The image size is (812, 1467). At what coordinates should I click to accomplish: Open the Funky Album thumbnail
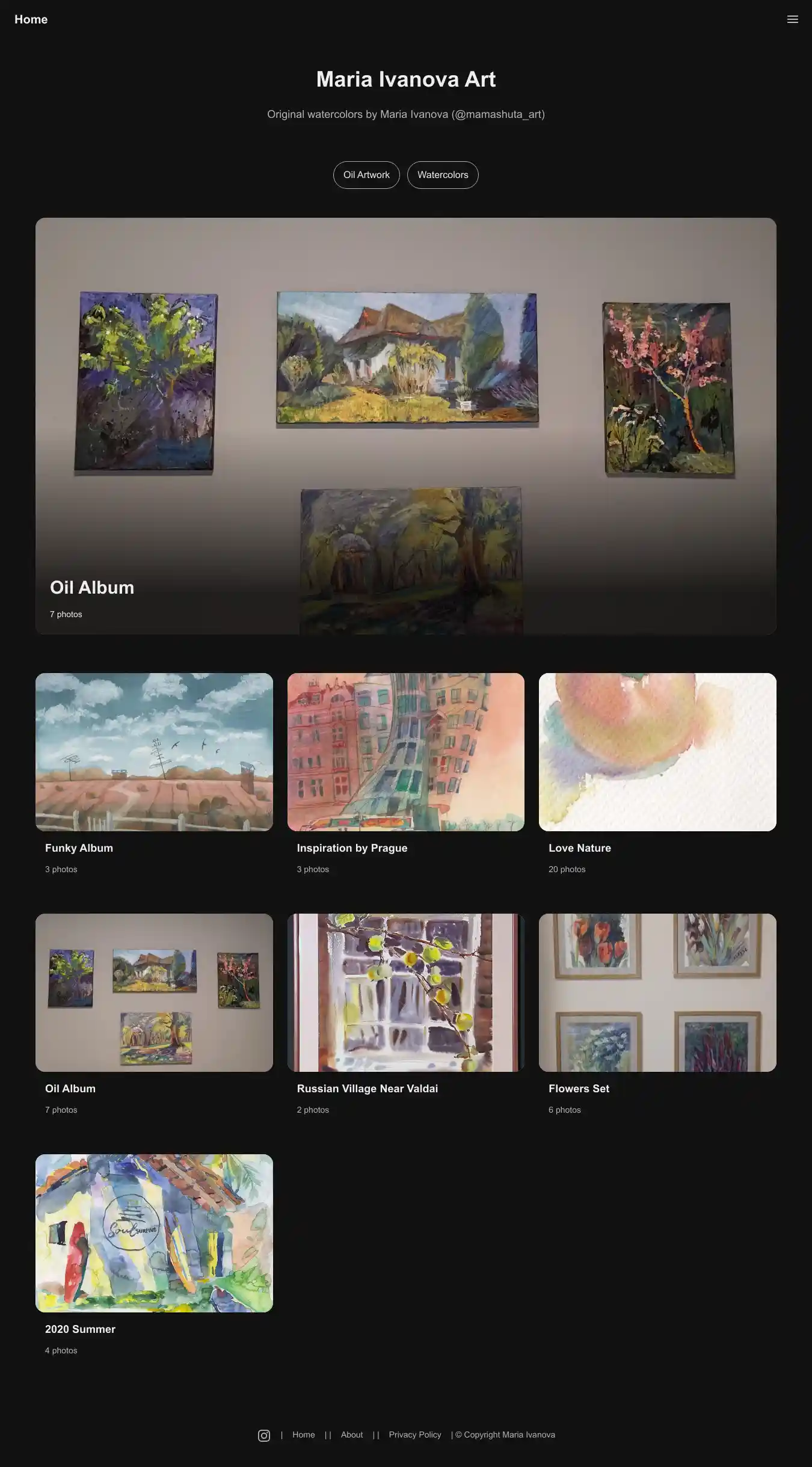154,752
